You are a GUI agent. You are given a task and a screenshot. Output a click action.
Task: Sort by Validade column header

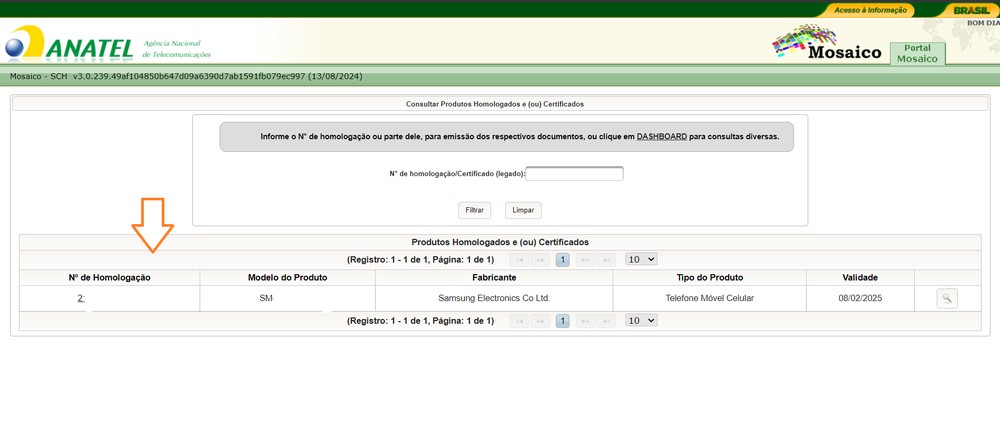click(860, 277)
